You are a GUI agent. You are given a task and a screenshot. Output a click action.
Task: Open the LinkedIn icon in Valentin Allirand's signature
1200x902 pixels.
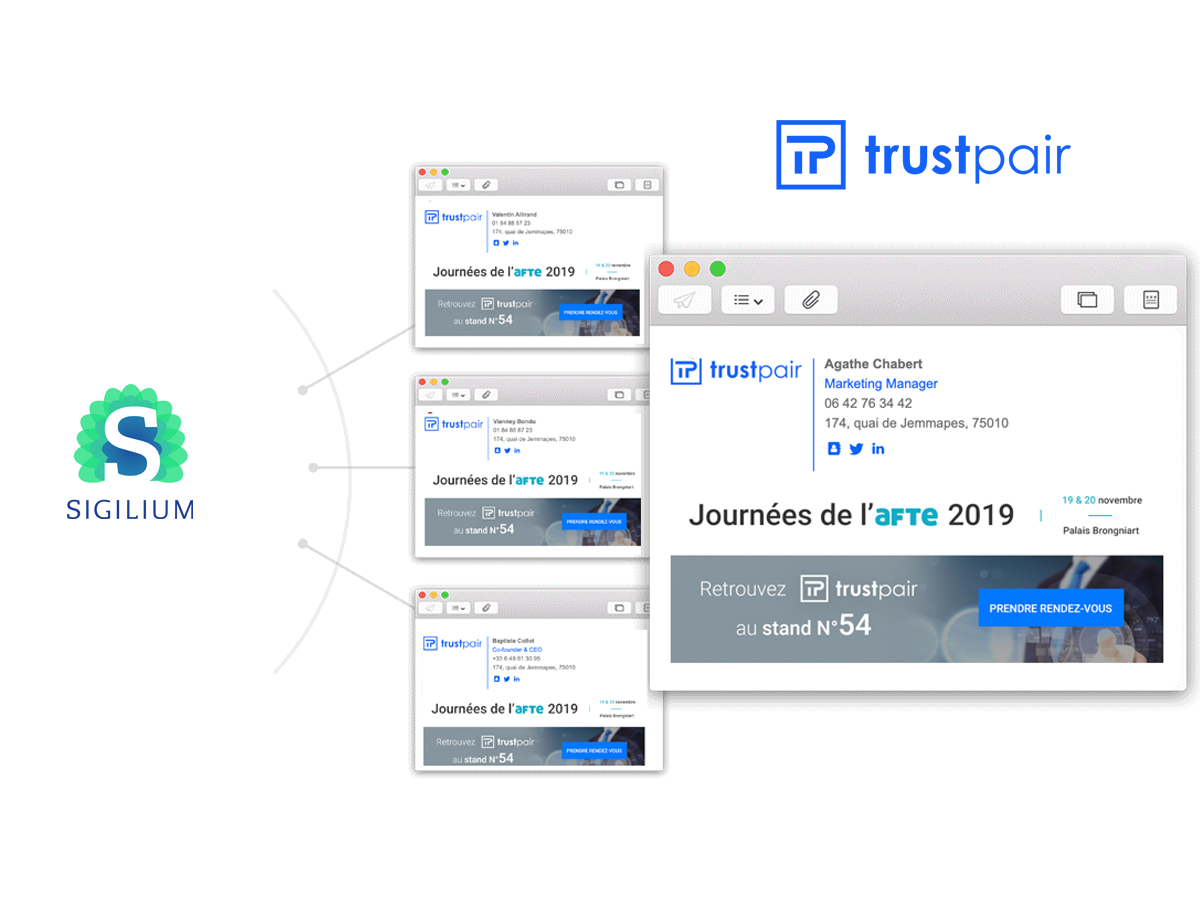[x=516, y=243]
